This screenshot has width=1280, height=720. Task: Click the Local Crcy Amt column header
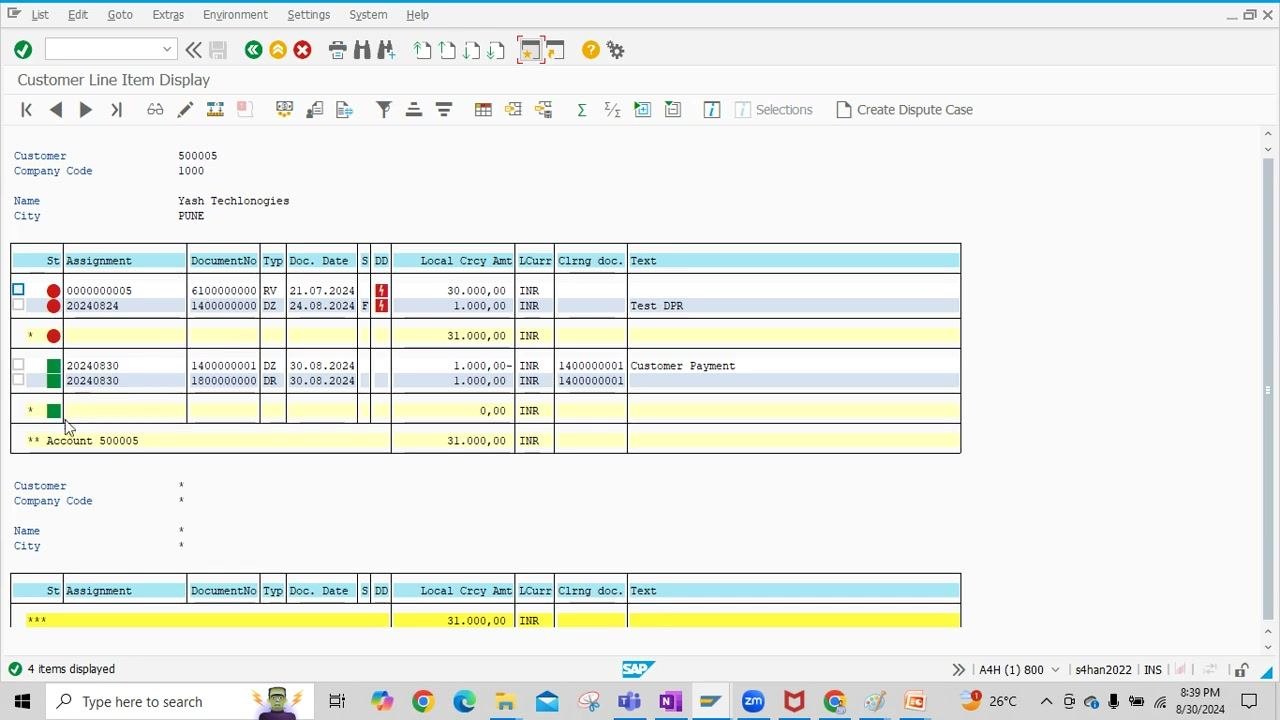coord(453,261)
